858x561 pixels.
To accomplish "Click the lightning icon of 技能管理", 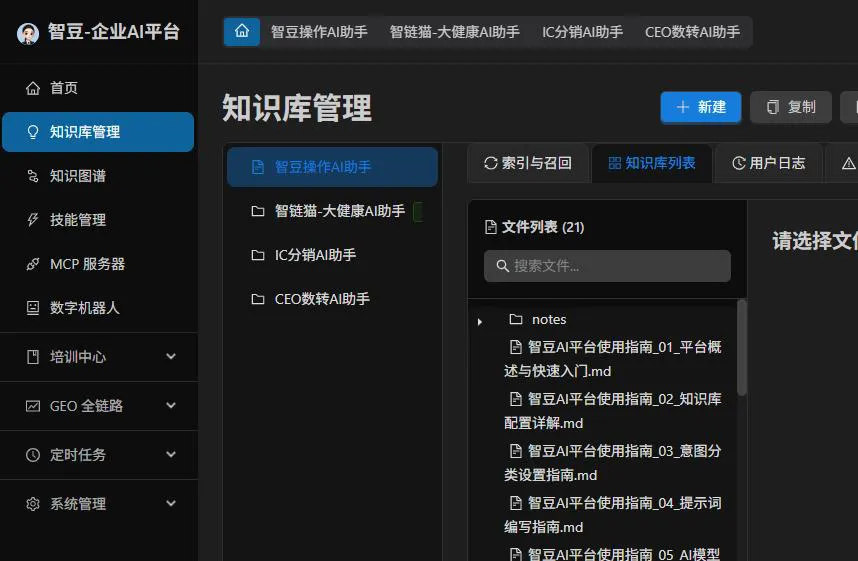I will click(x=33, y=220).
